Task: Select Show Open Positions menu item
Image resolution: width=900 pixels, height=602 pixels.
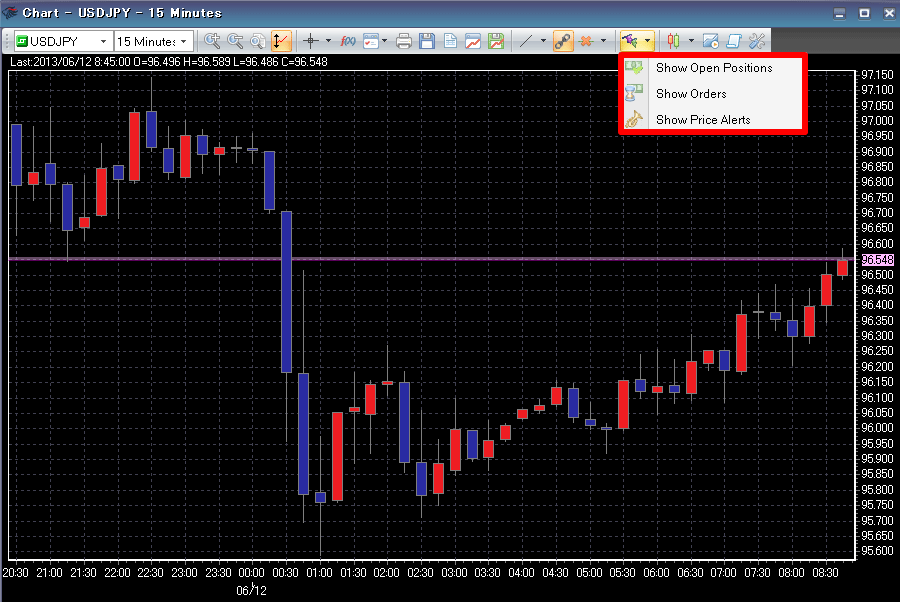Action: [713, 68]
